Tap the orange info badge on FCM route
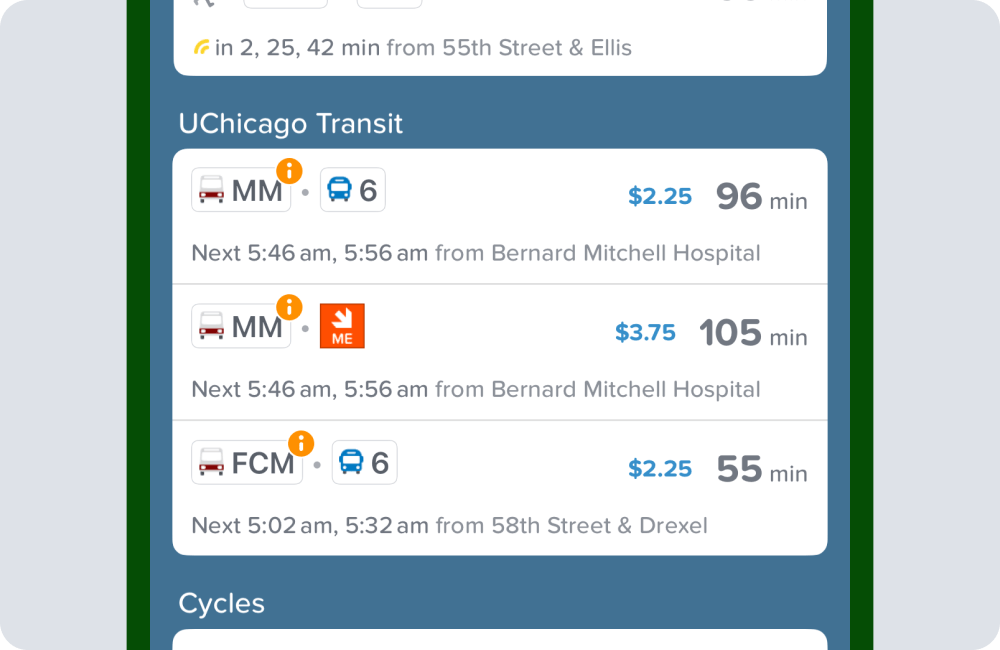 tap(301, 443)
